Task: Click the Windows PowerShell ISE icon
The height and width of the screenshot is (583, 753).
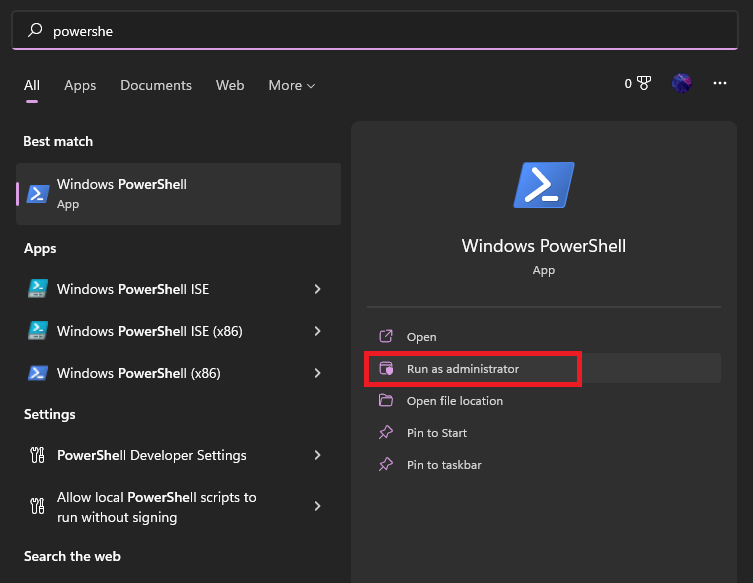Action: (37, 289)
